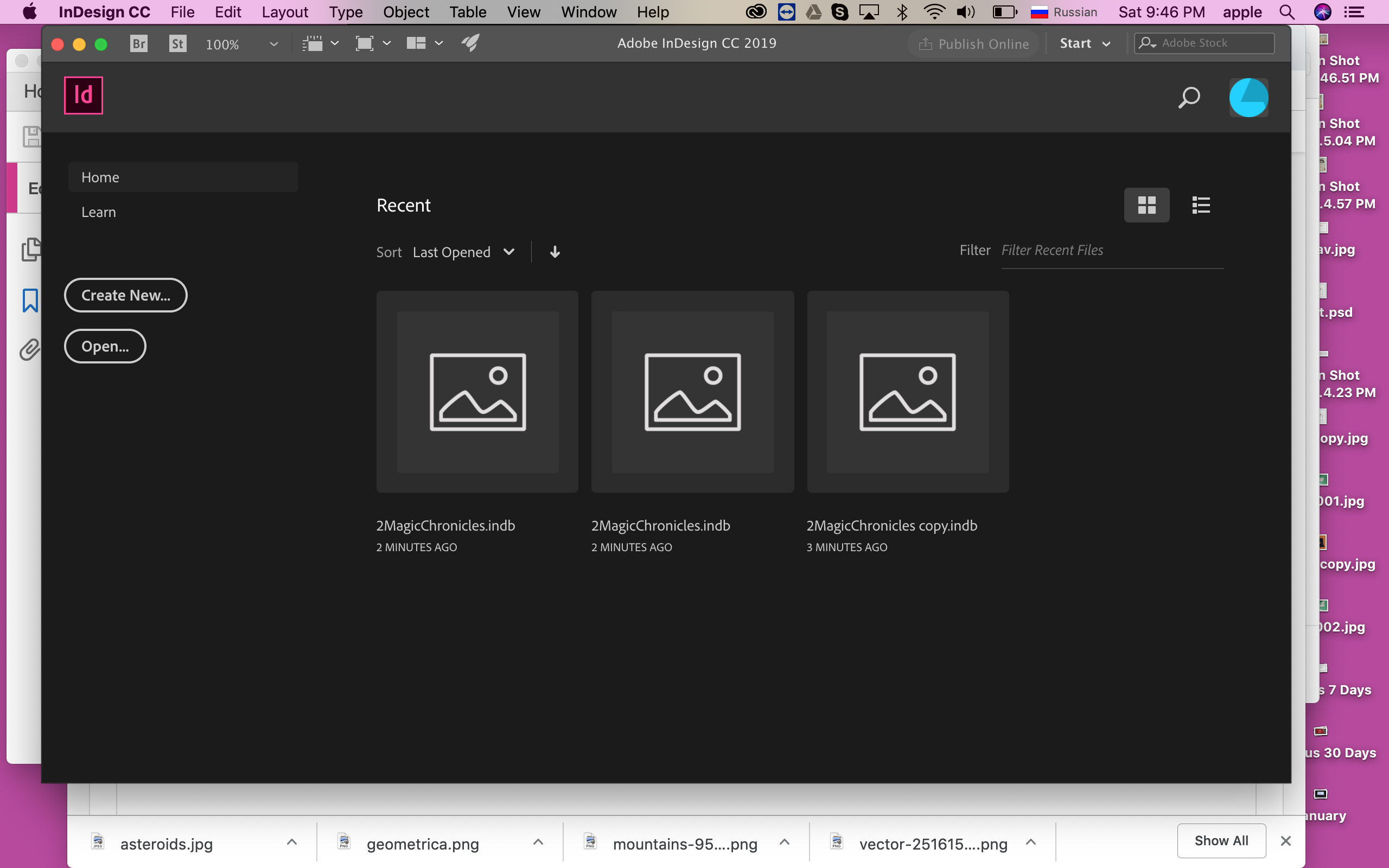The image size is (1389, 868).
Task: Switch Recent files to list view
Action: 1201,205
